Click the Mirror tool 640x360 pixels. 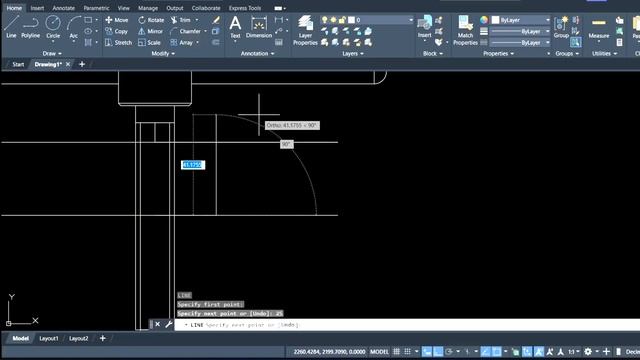point(150,31)
